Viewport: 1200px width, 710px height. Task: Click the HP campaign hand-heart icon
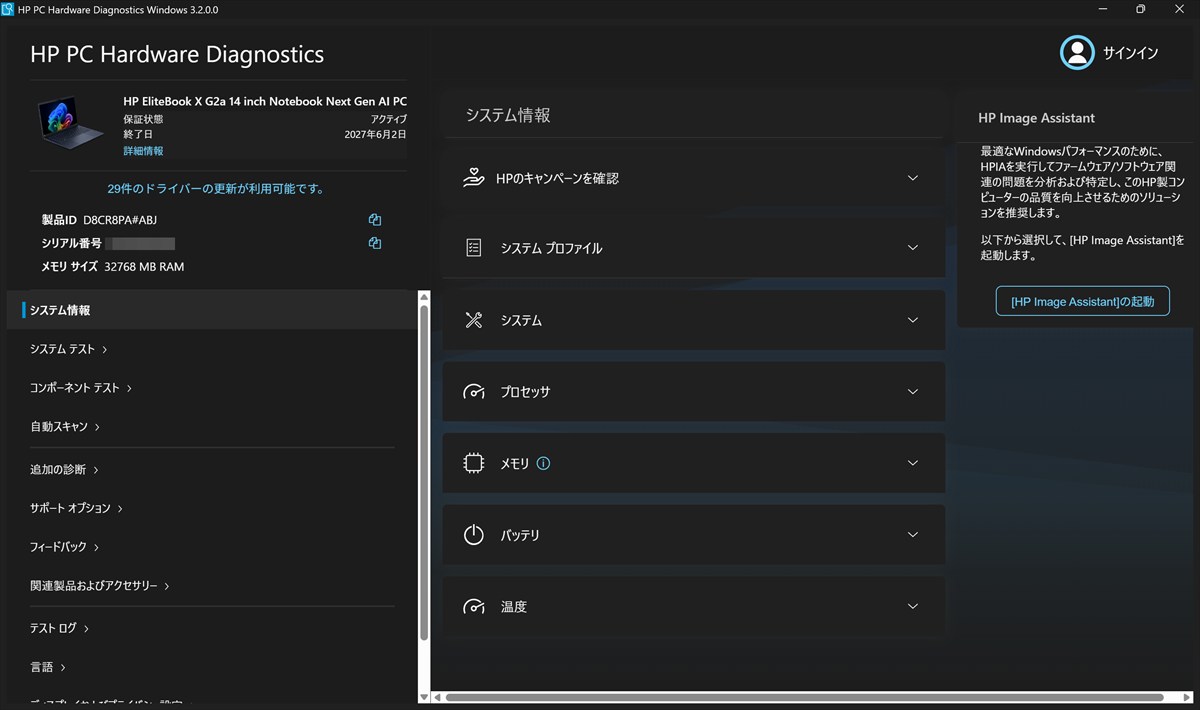coord(474,178)
